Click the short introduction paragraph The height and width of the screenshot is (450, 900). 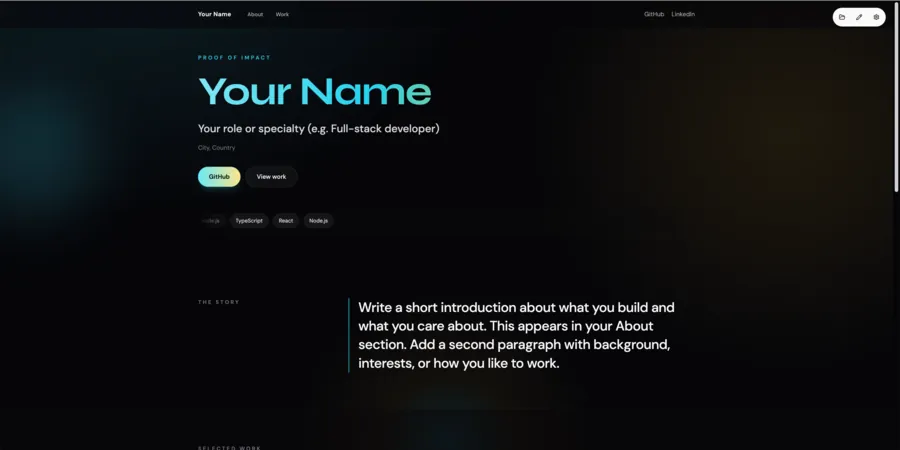pyautogui.click(x=516, y=335)
